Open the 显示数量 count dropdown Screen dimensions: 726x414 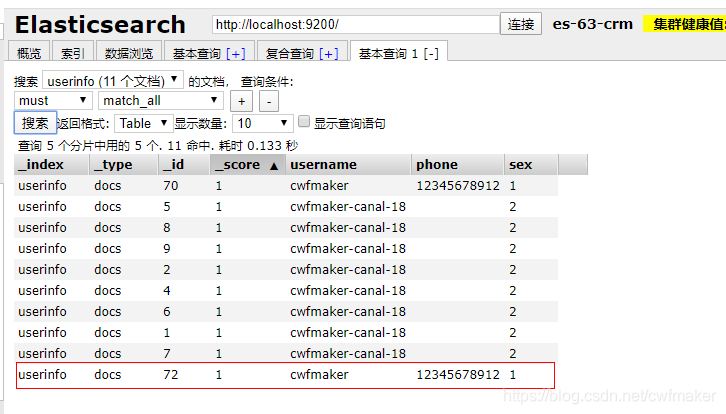tap(263, 123)
